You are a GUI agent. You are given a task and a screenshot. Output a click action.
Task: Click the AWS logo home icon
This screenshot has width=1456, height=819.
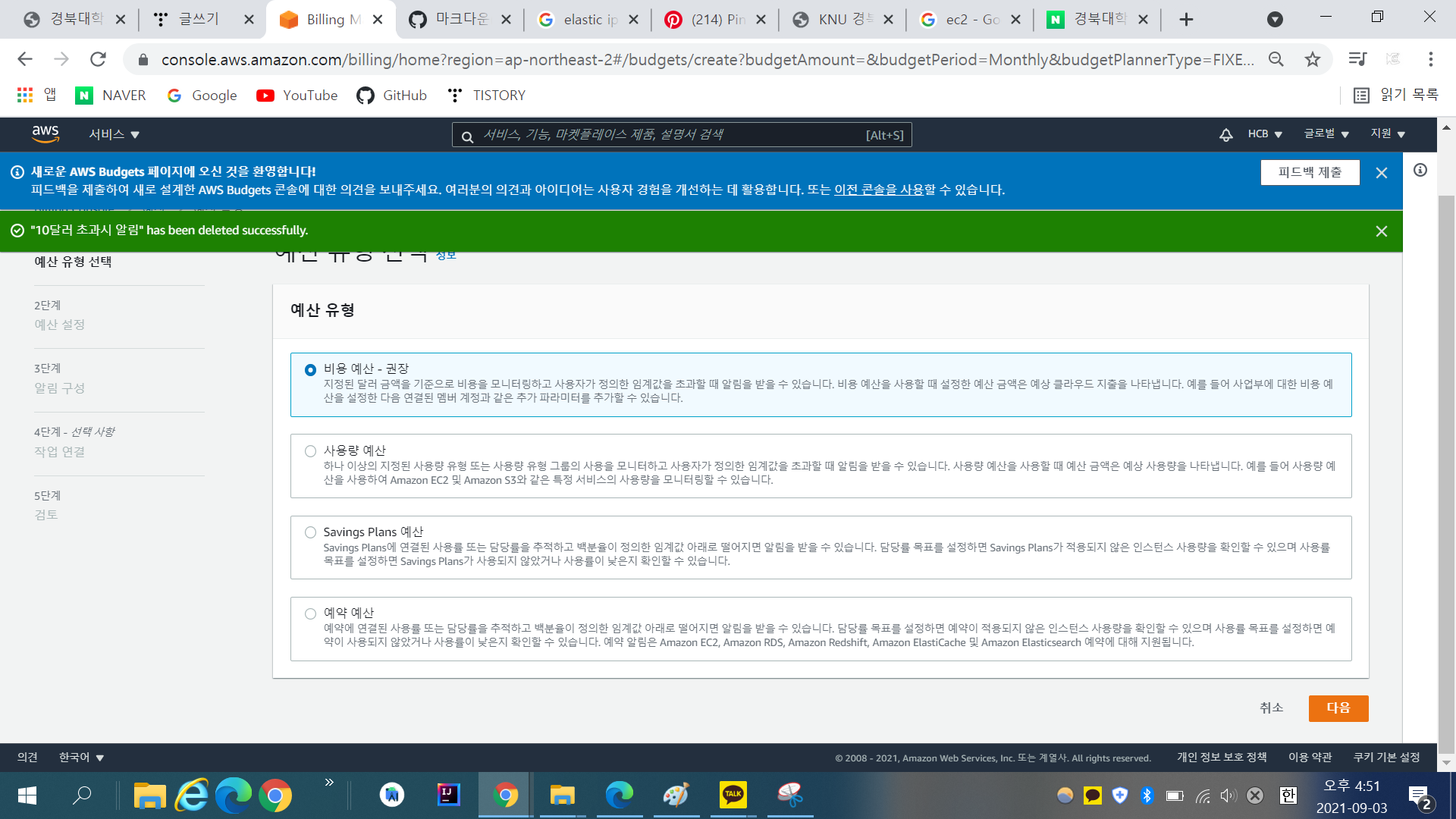(x=45, y=134)
